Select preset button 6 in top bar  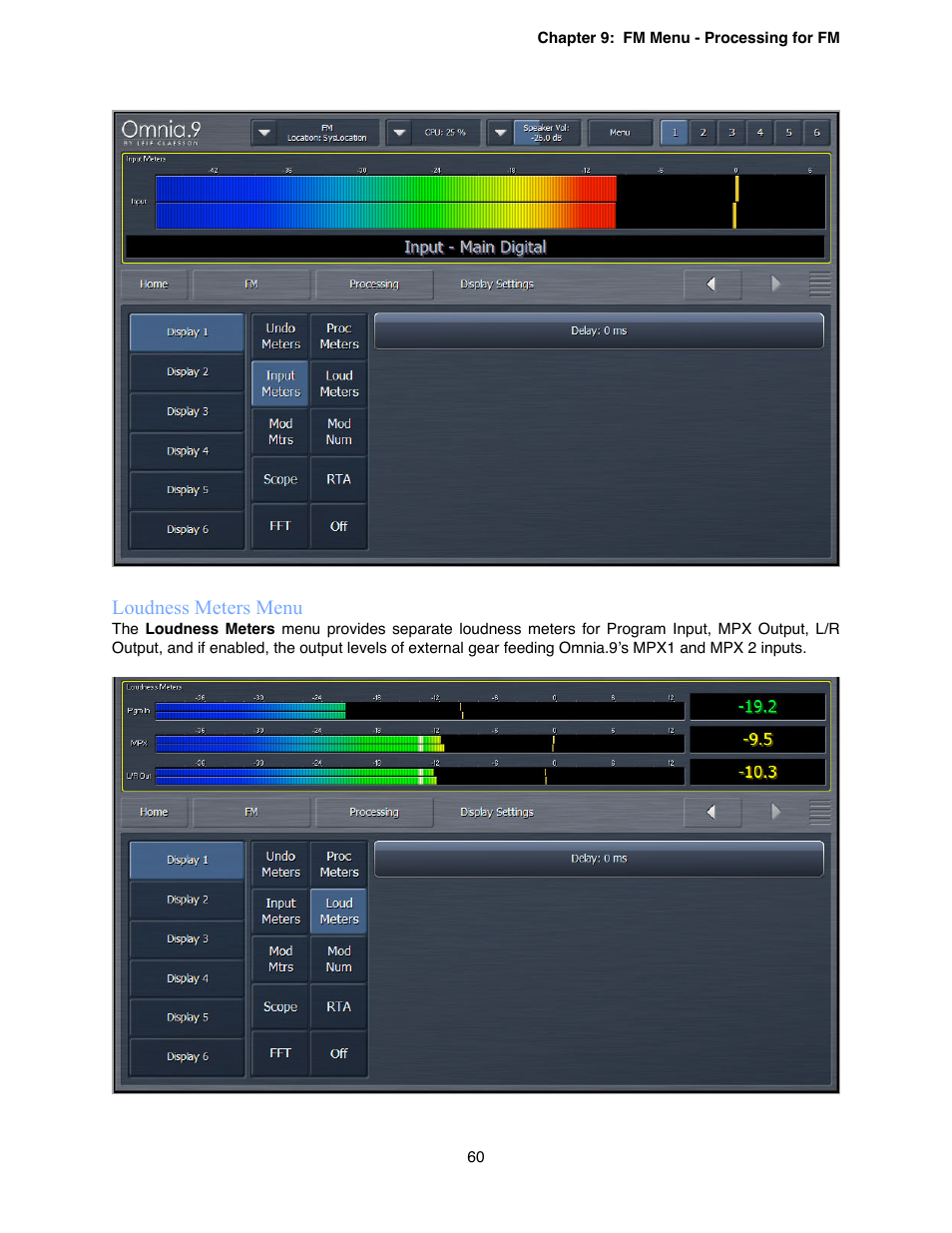816,132
